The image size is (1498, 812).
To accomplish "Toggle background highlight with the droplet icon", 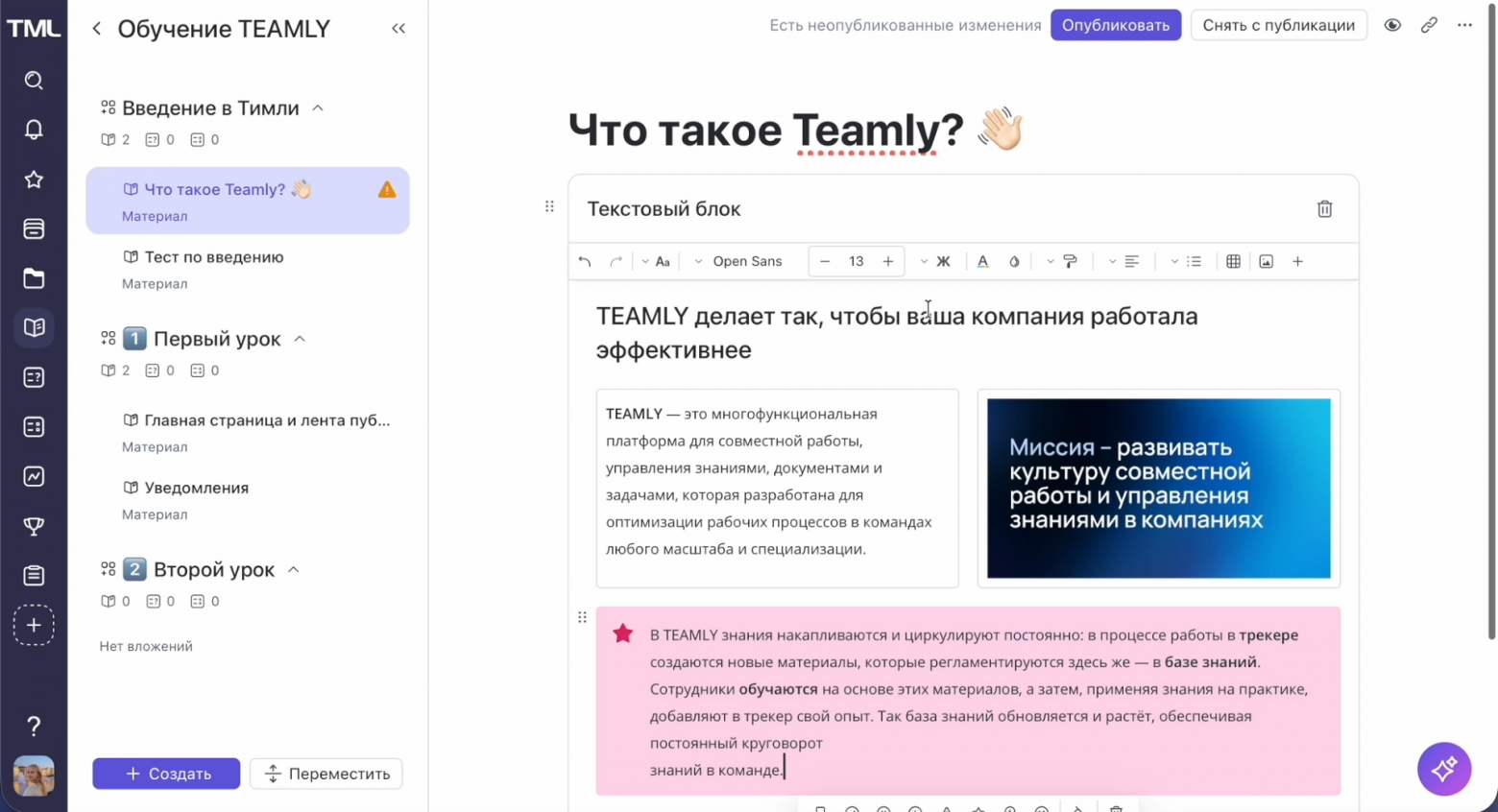I will click(x=1014, y=261).
